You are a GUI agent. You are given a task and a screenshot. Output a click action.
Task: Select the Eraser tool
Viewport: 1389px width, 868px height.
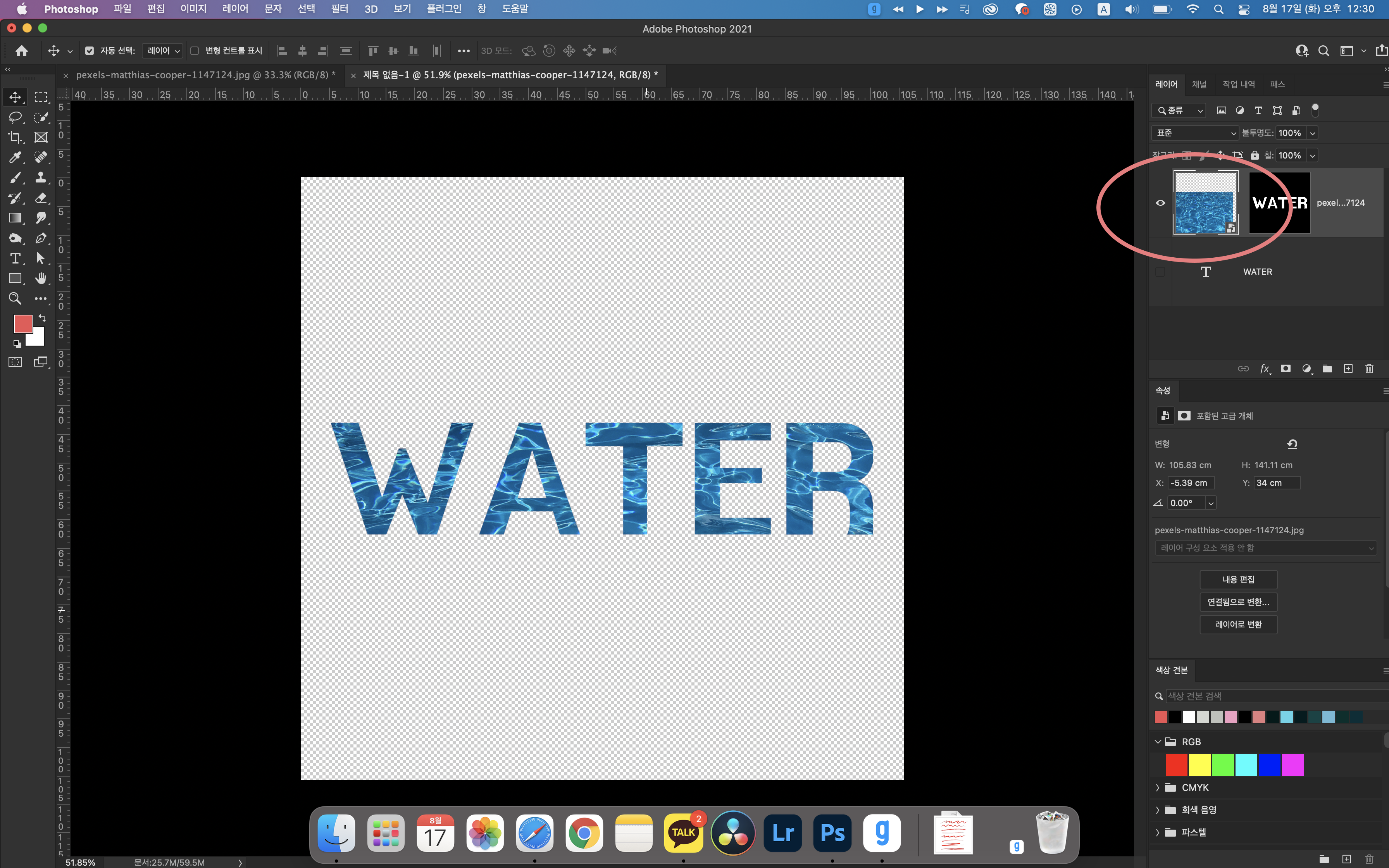point(41,198)
